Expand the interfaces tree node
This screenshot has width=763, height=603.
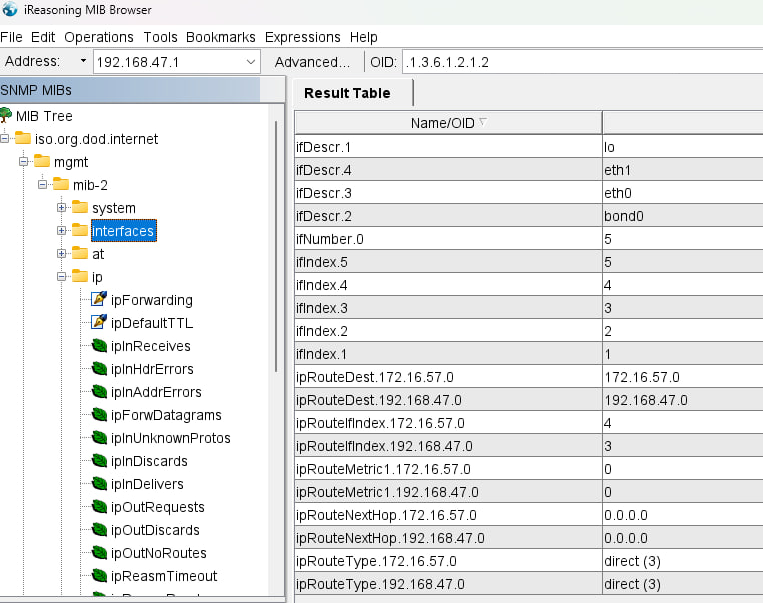62,231
